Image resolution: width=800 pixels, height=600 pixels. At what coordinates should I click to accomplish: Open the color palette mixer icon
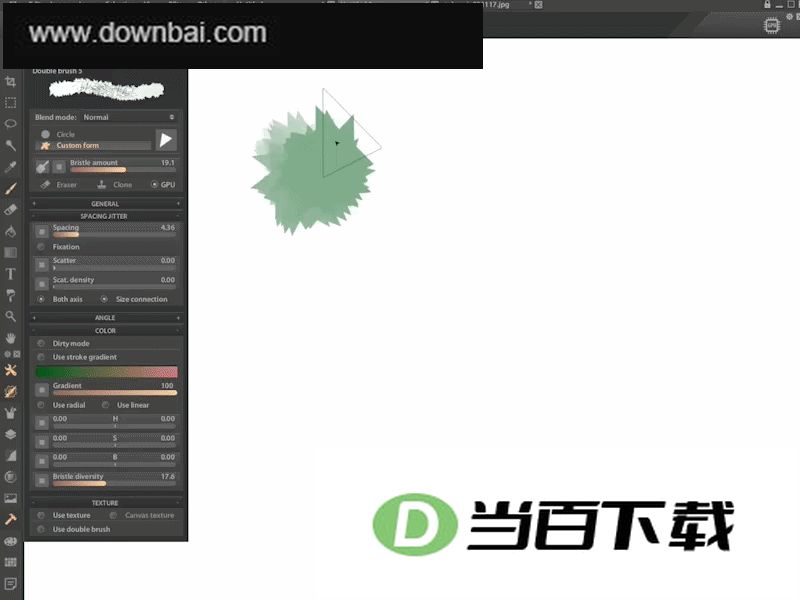(x=10, y=541)
